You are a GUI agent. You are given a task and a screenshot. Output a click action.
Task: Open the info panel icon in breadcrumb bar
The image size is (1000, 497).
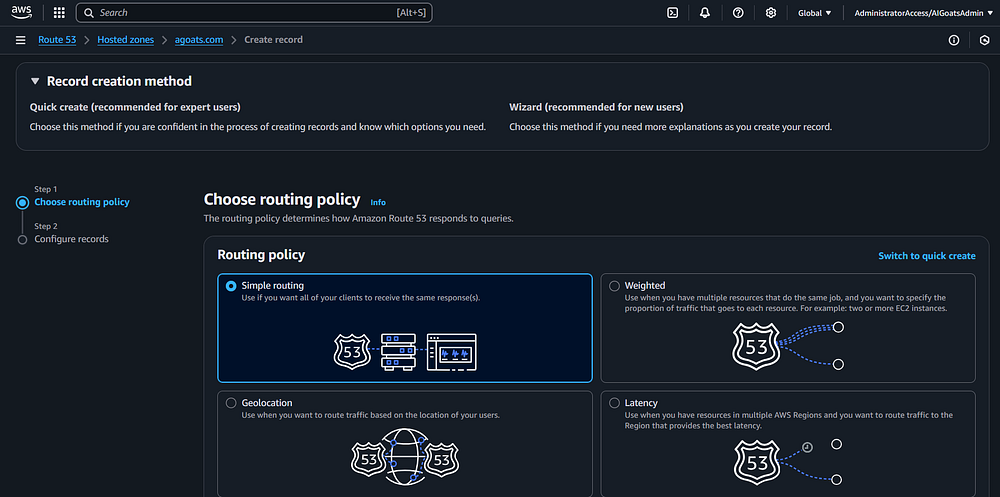point(953,40)
